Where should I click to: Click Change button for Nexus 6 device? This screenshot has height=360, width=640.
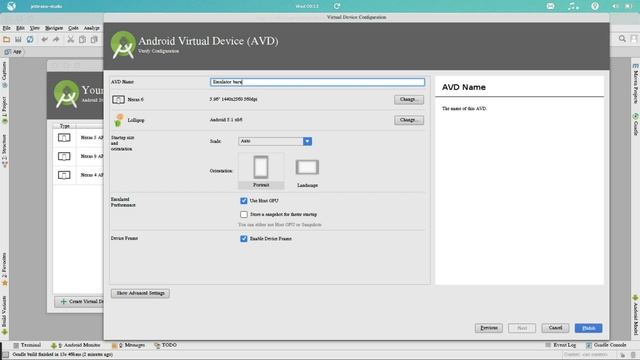point(409,100)
